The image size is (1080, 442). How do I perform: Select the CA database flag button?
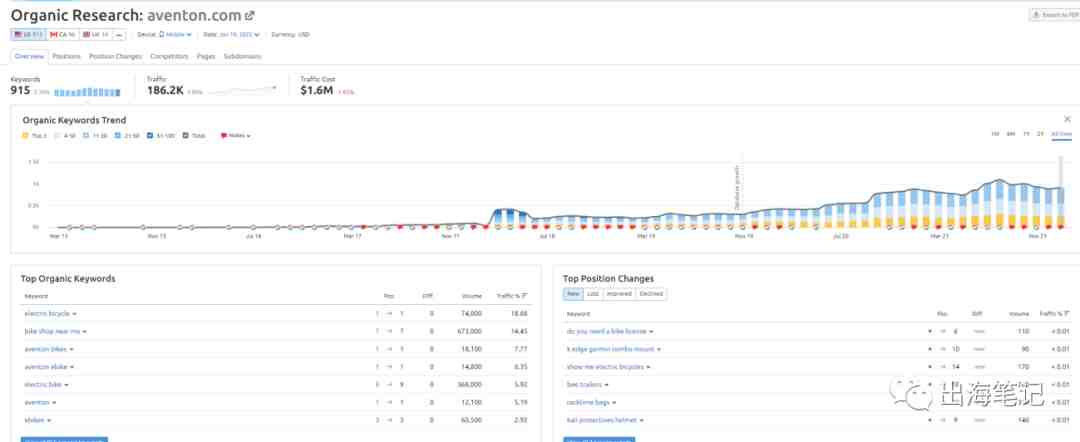(63, 34)
